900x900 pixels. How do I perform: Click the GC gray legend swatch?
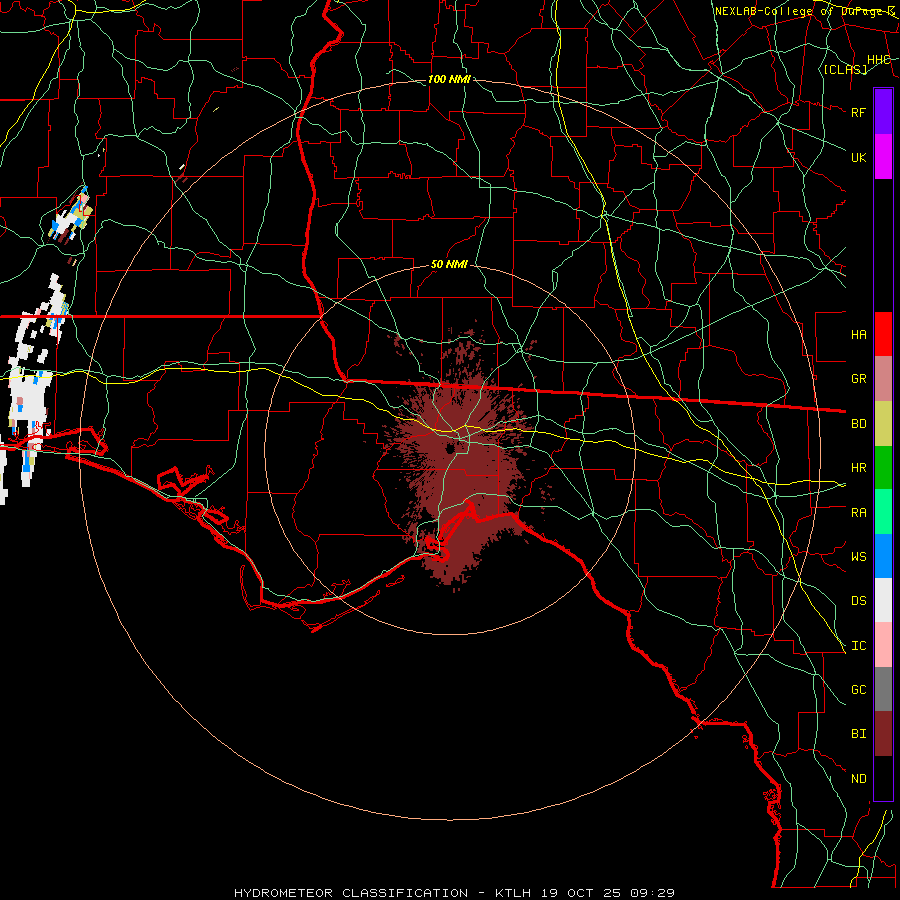tap(883, 689)
